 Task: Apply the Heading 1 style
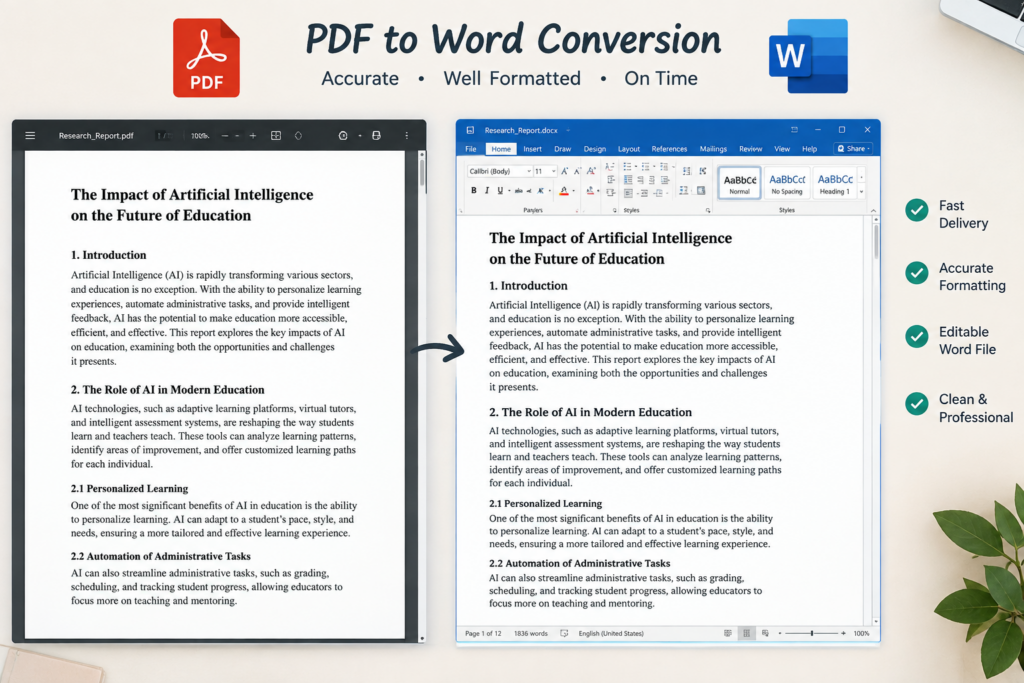[x=835, y=182]
